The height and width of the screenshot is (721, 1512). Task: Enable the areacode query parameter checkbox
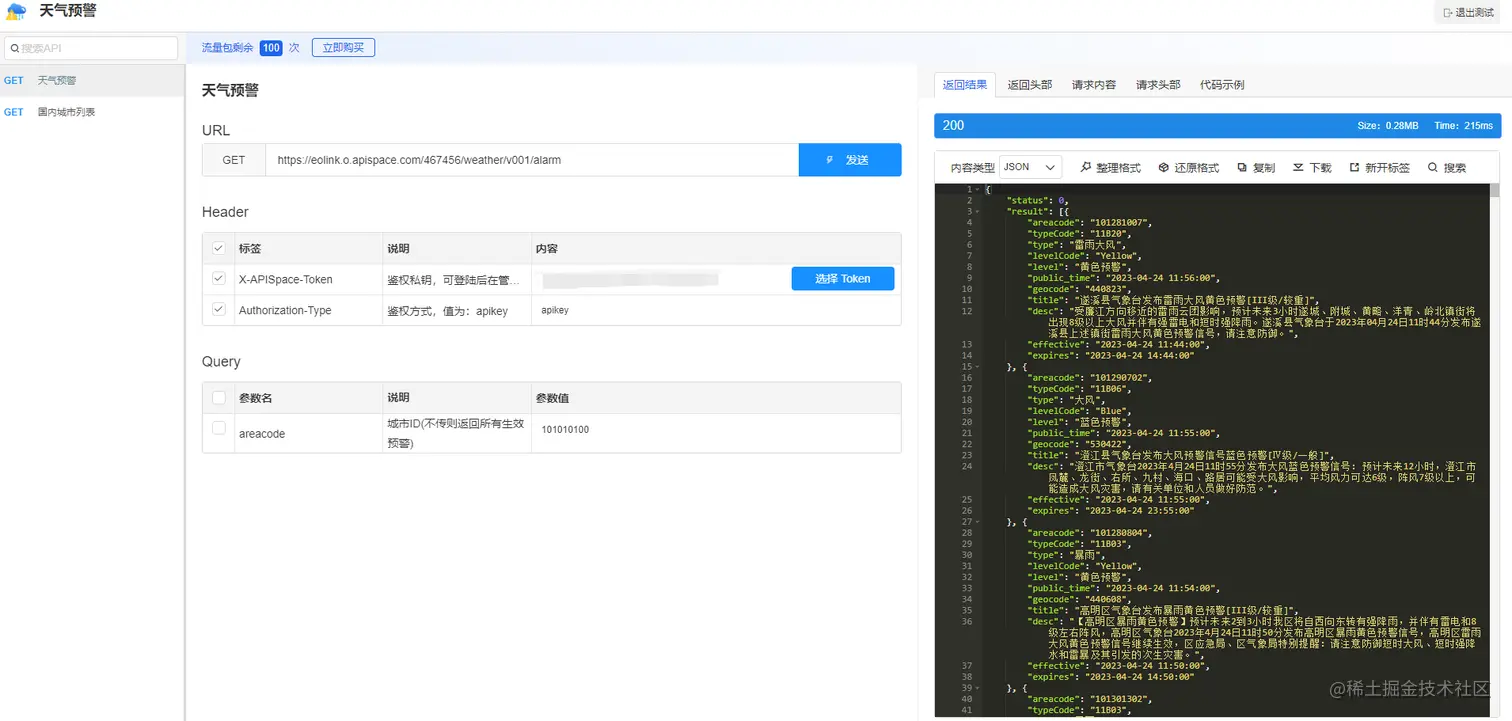tap(218, 428)
